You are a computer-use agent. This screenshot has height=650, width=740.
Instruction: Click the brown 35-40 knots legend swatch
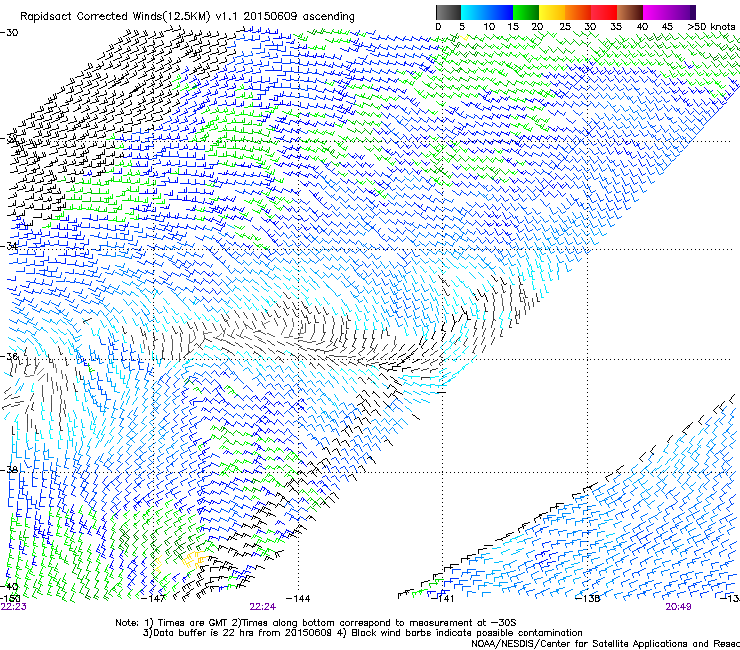(630, 12)
